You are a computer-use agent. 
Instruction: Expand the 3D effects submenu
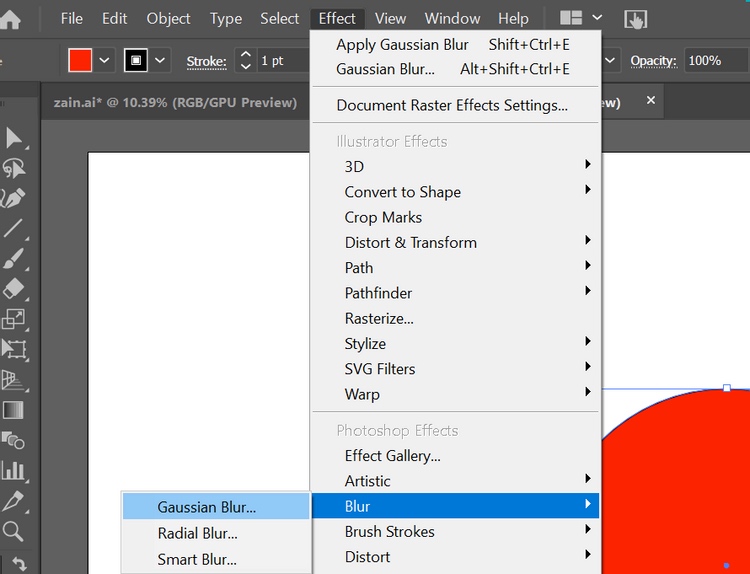point(455,166)
